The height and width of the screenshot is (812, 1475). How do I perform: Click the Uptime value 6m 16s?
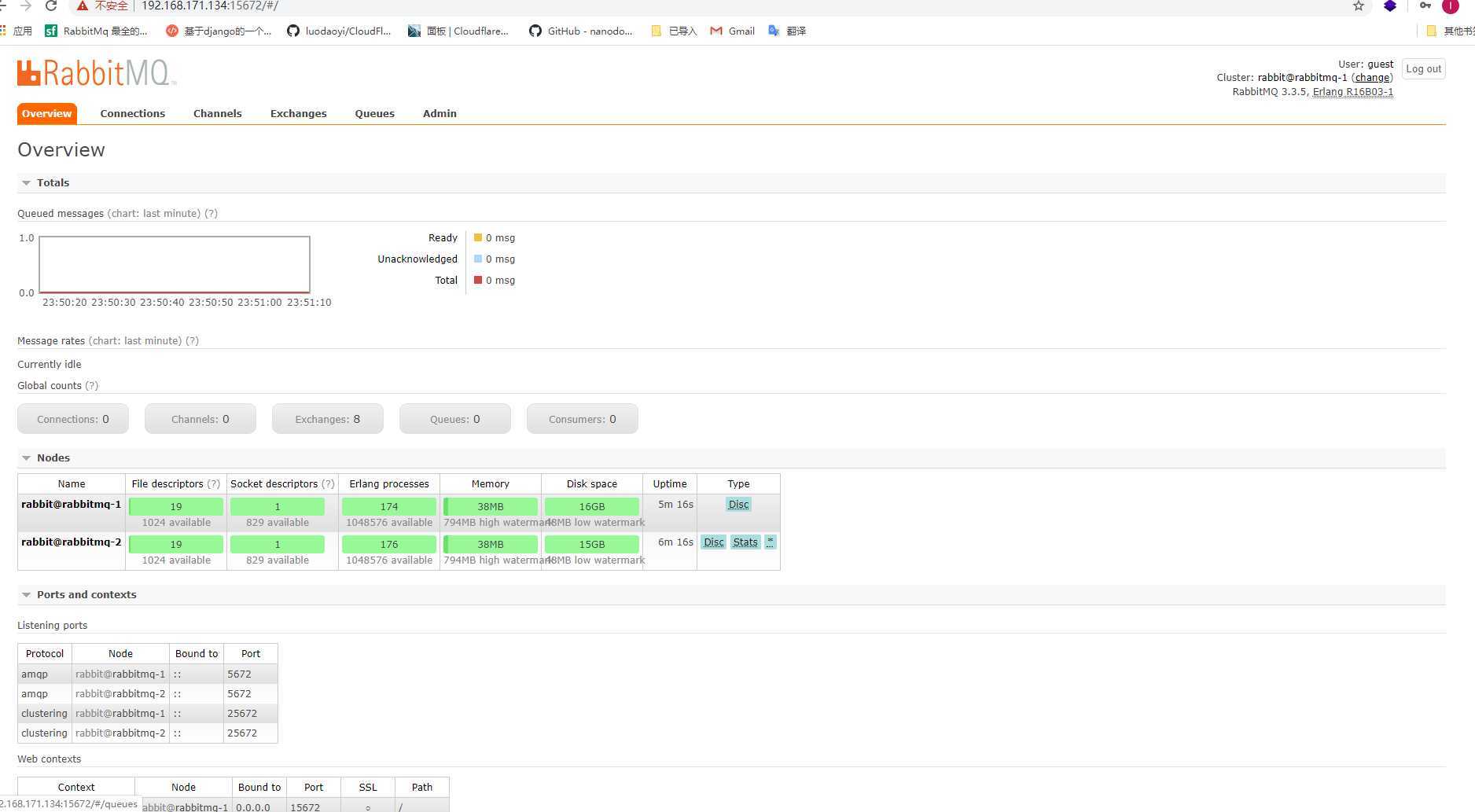[x=675, y=542]
